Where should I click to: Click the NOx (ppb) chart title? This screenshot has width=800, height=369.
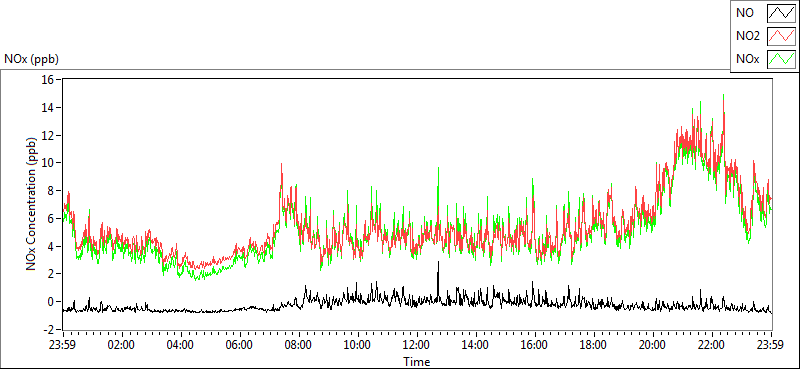pos(32,59)
